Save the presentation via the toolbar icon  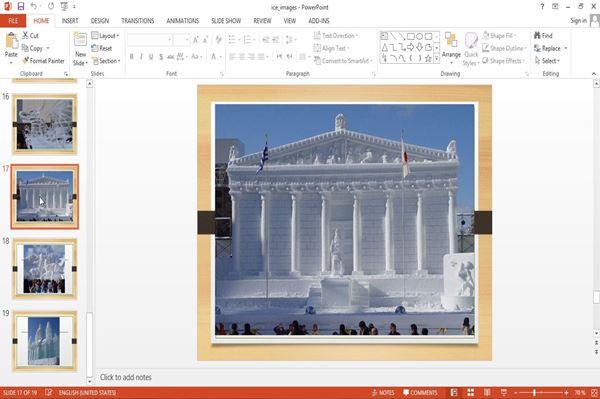pyautogui.click(x=21, y=7)
